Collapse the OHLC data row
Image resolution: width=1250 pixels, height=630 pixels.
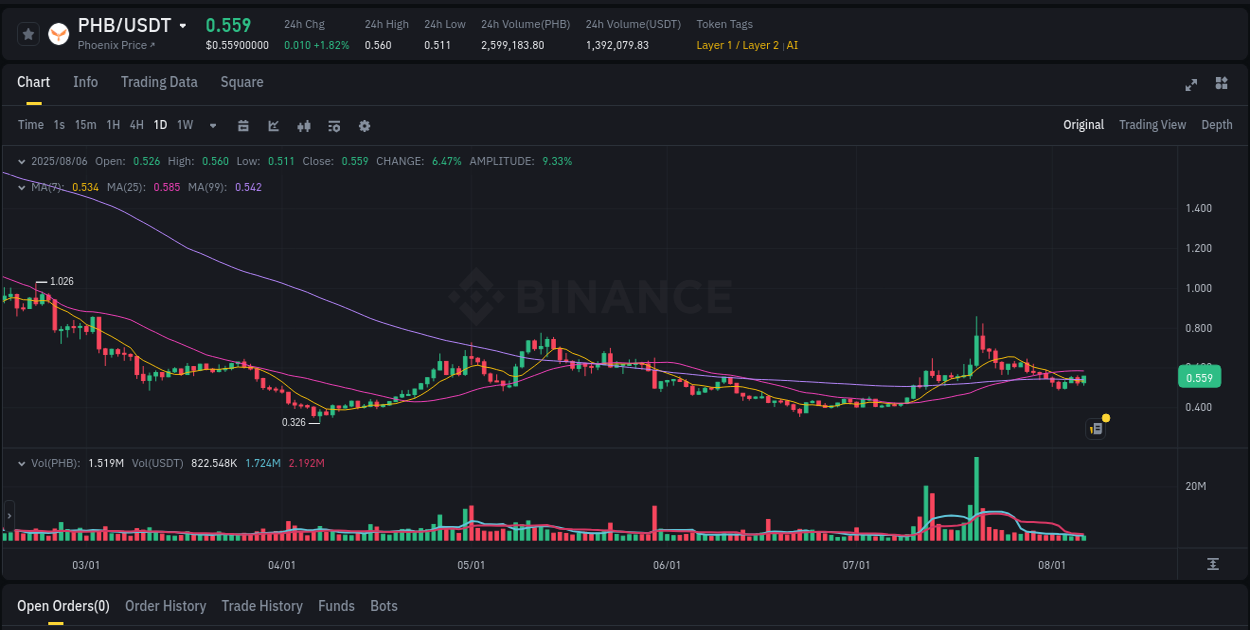click(x=21, y=160)
